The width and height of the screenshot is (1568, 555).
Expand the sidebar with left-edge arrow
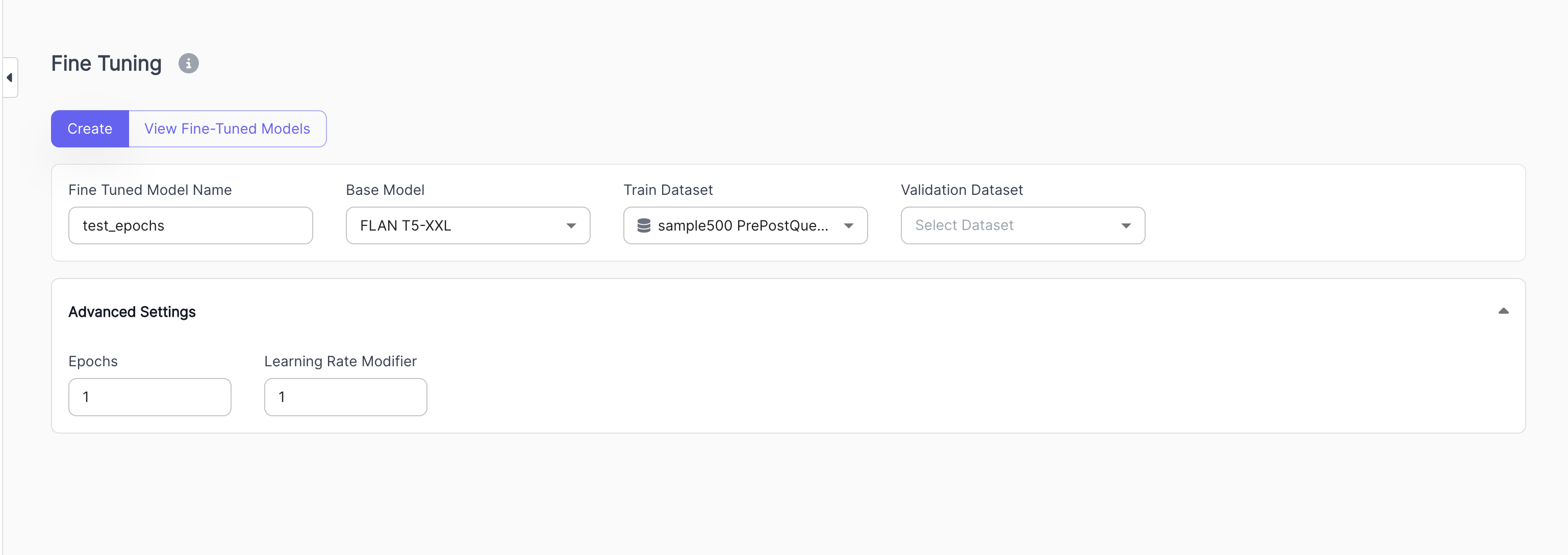coord(10,78)
